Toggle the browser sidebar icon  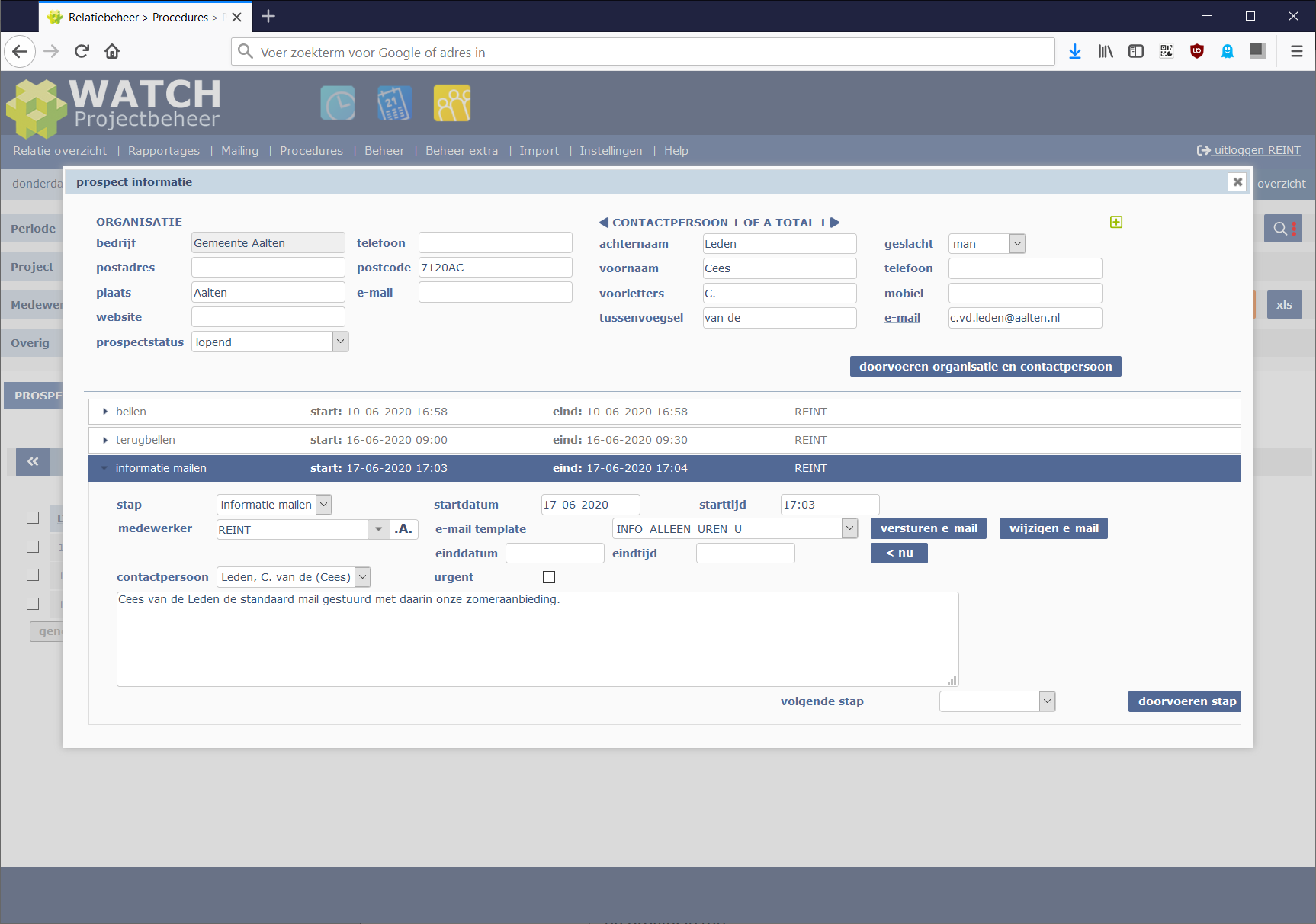[1136, 51]
